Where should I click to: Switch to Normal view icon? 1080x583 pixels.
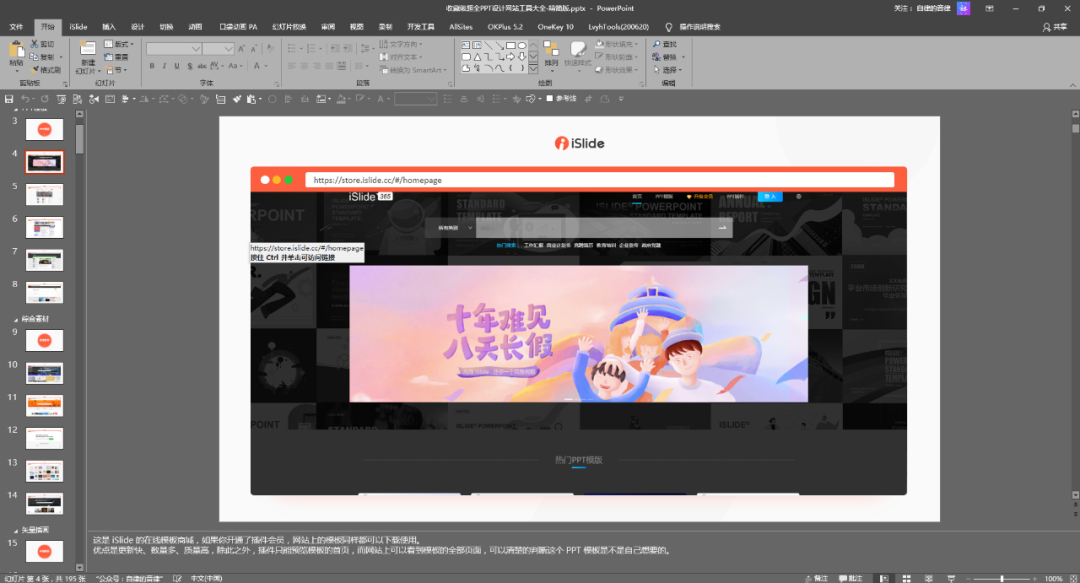[884, 578]
